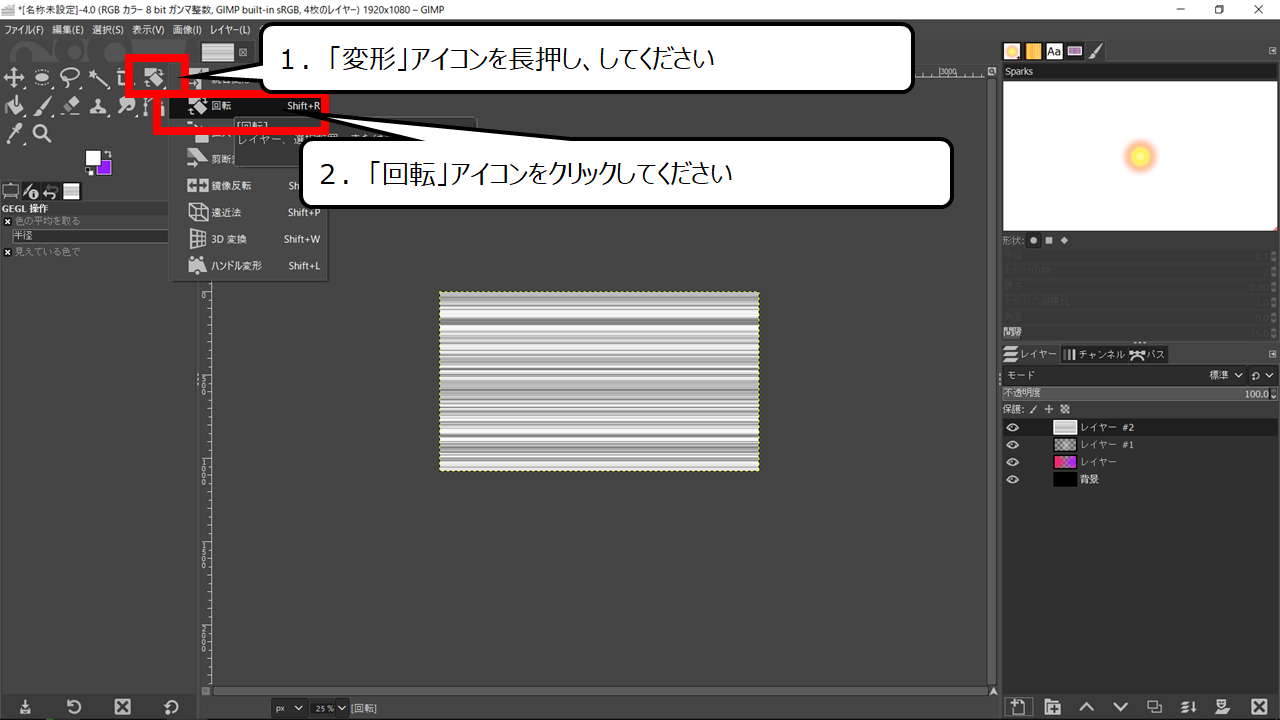The image size is (1280, 720).
Task: Duplicate the selected layer
Action: click(x=1155, y=707)
